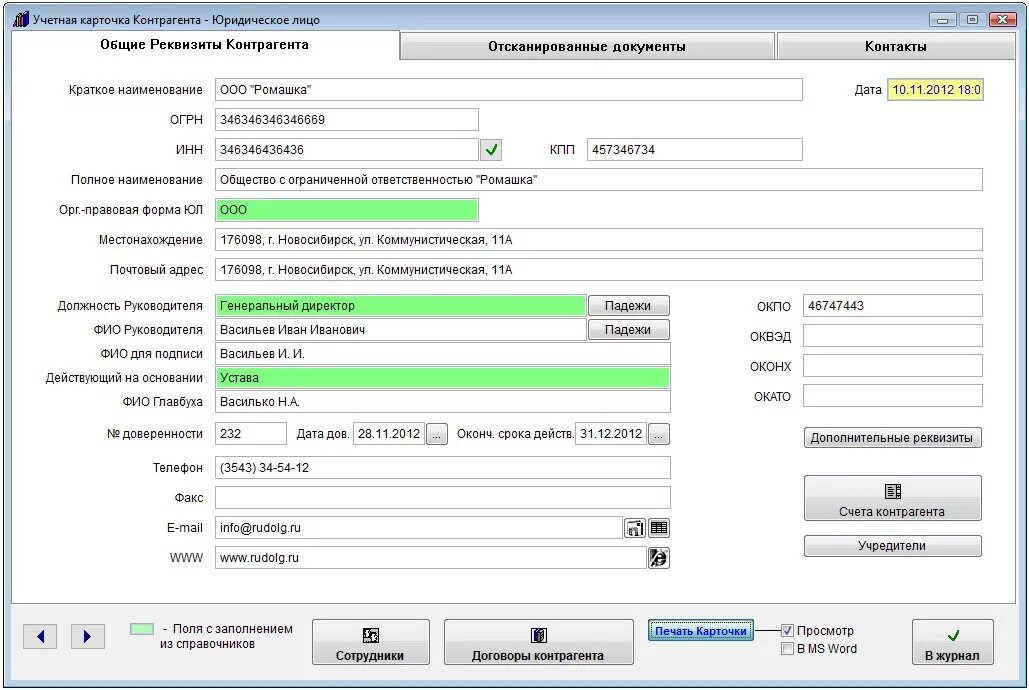This screenshot has width=1029, height=690.
Task: Click the Действующий на основании field
Action: point(442,377)
